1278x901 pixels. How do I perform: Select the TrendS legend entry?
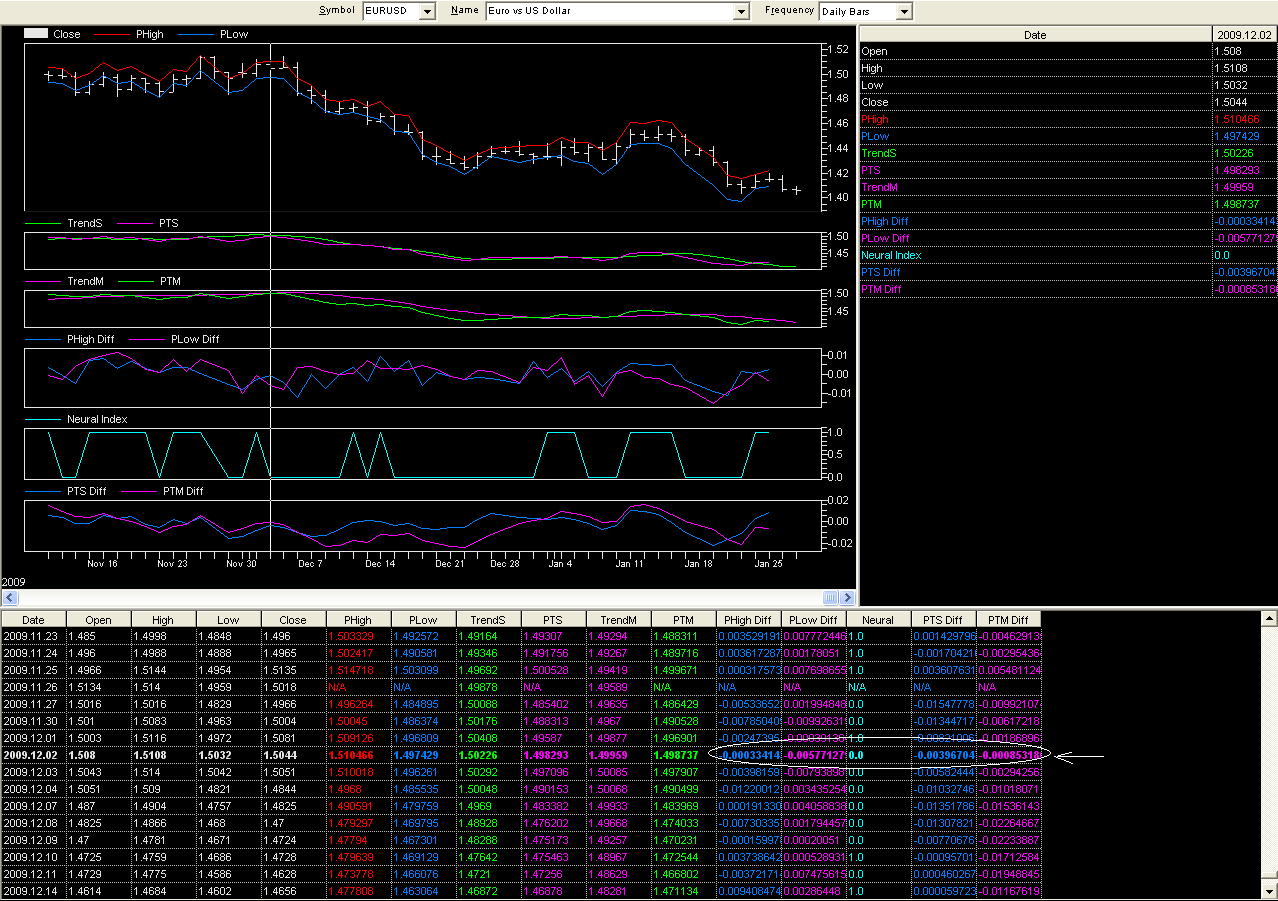point(84,223)
